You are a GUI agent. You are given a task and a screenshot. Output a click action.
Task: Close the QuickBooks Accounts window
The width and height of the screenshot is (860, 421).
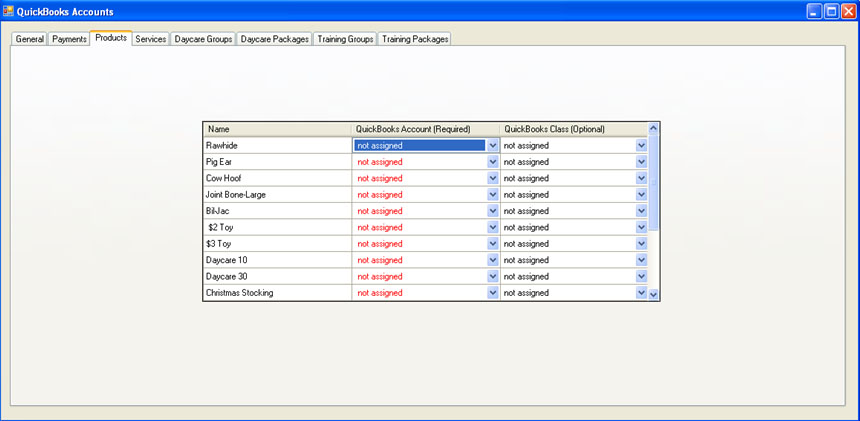tap(848, 12)
